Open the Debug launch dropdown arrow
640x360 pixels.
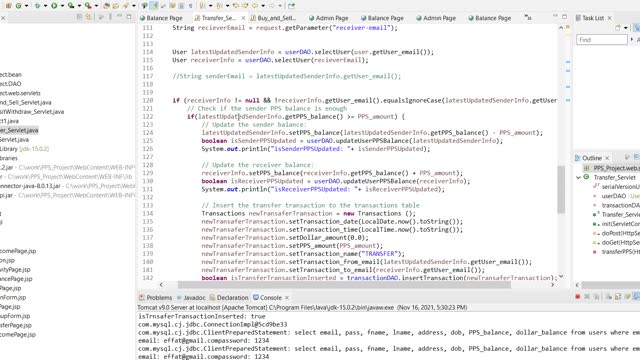(45, 6)
